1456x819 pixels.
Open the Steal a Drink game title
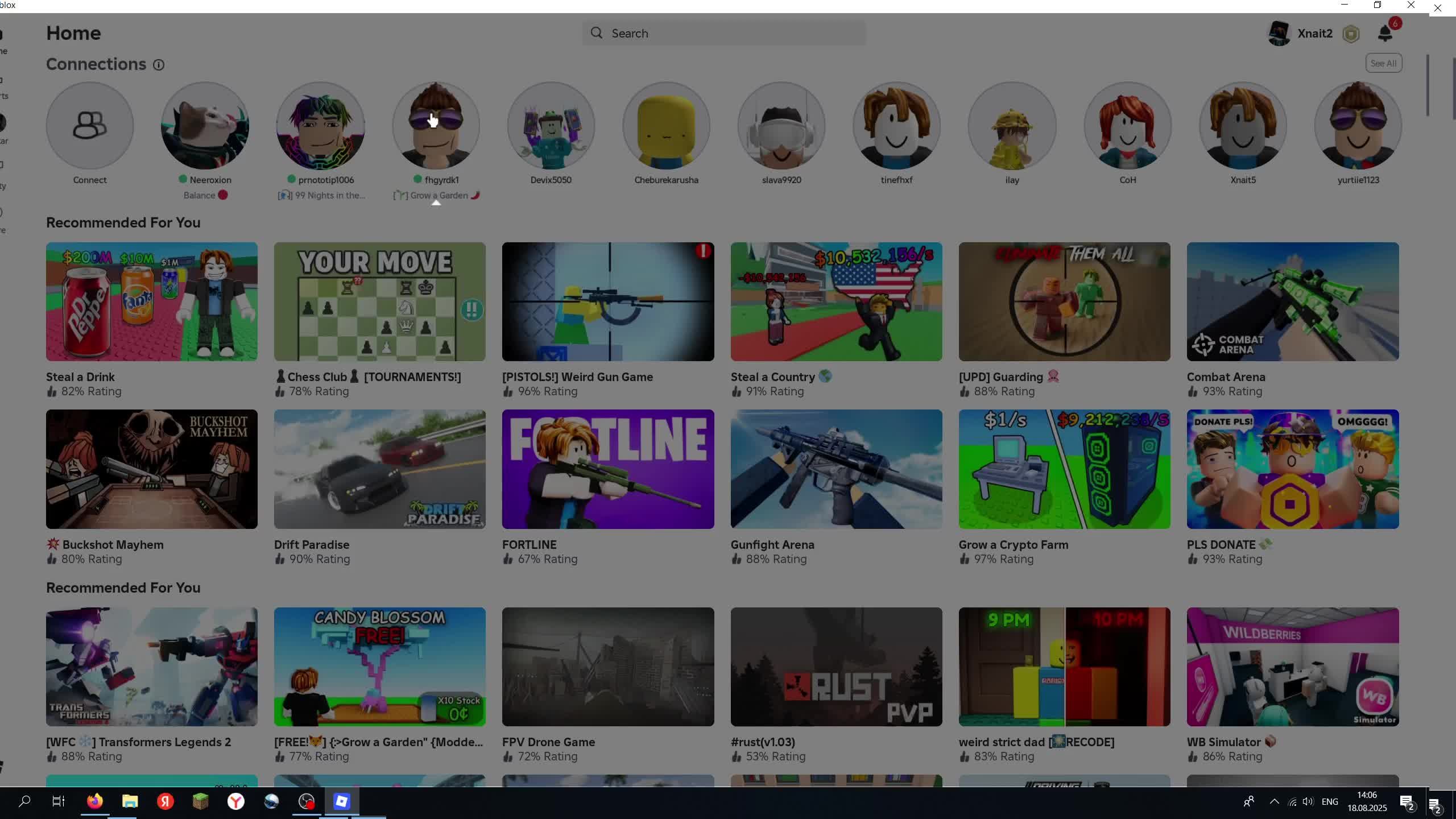(80, 377)
